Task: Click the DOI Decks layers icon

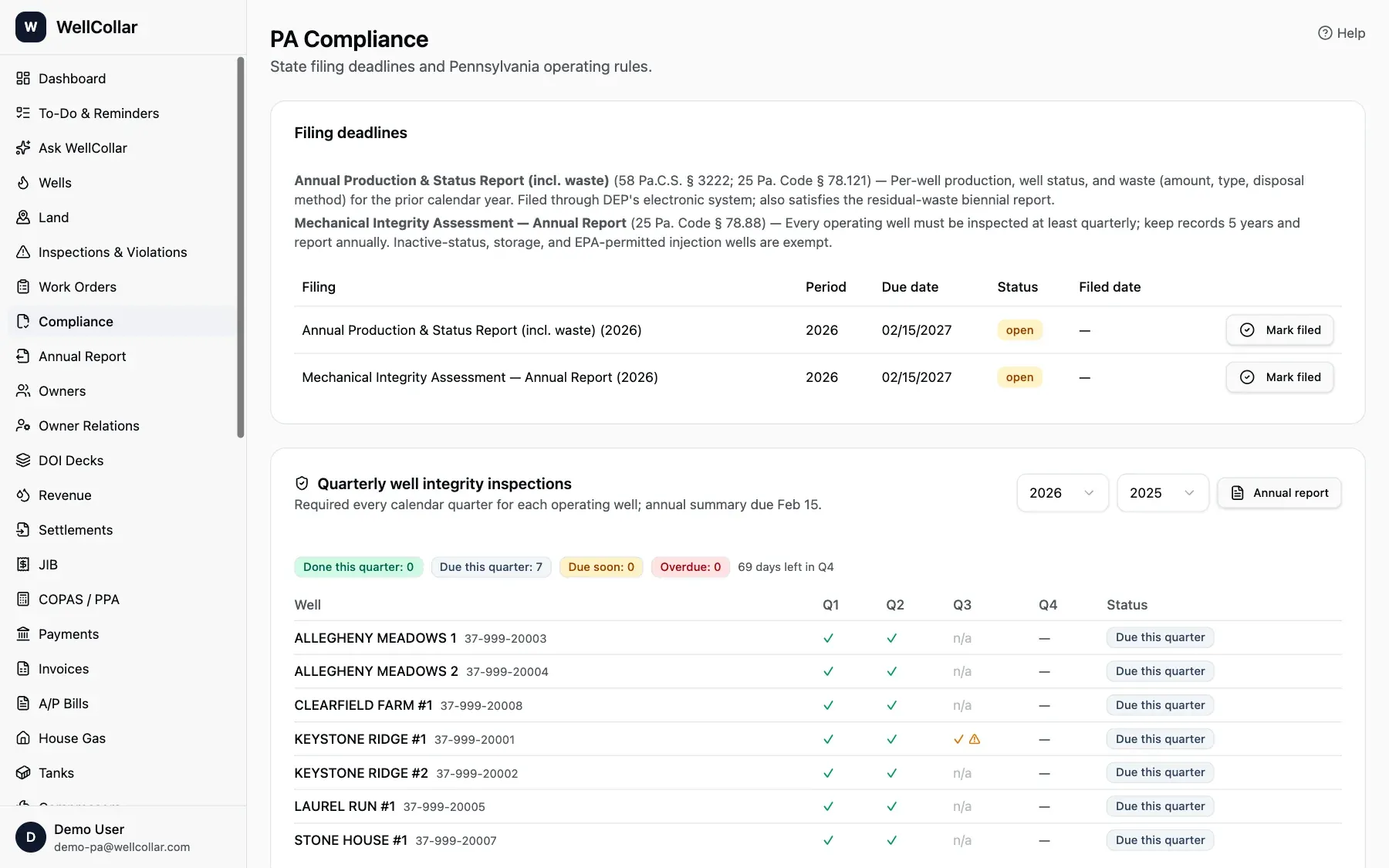Action: coord(23,461)
